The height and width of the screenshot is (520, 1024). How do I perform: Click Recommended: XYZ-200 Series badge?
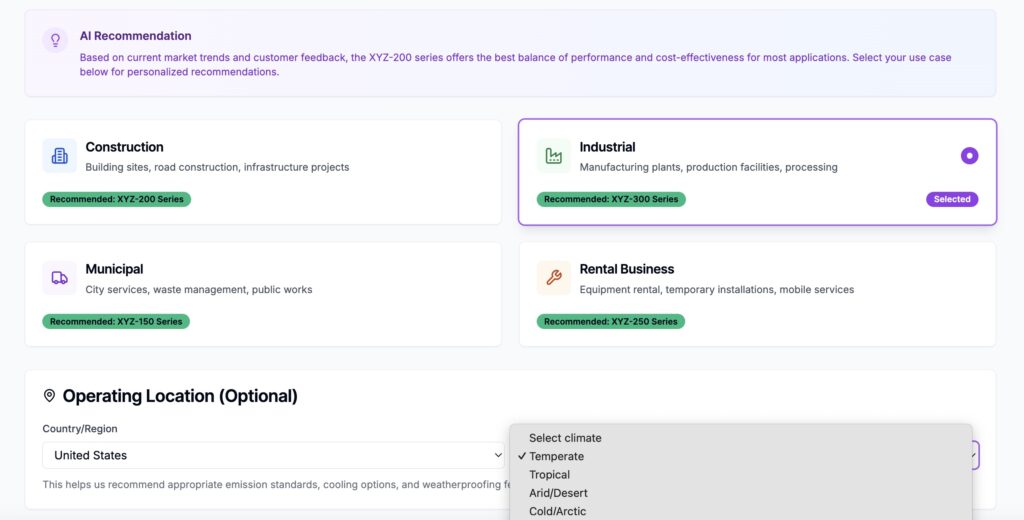pos(117,199)
